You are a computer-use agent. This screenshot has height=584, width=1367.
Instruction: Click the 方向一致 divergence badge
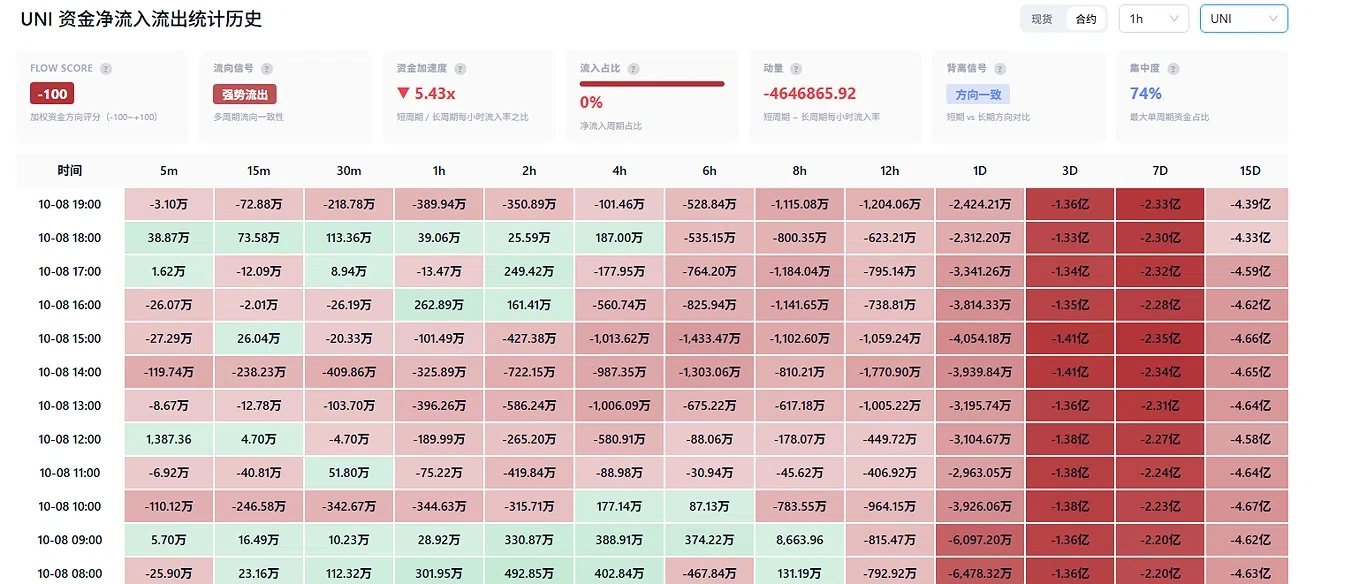pos(978,94)
